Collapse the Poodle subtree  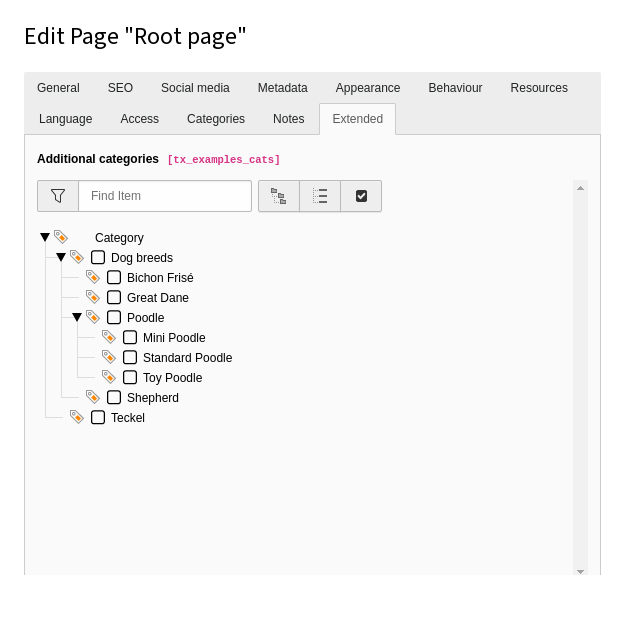point(77,317)
